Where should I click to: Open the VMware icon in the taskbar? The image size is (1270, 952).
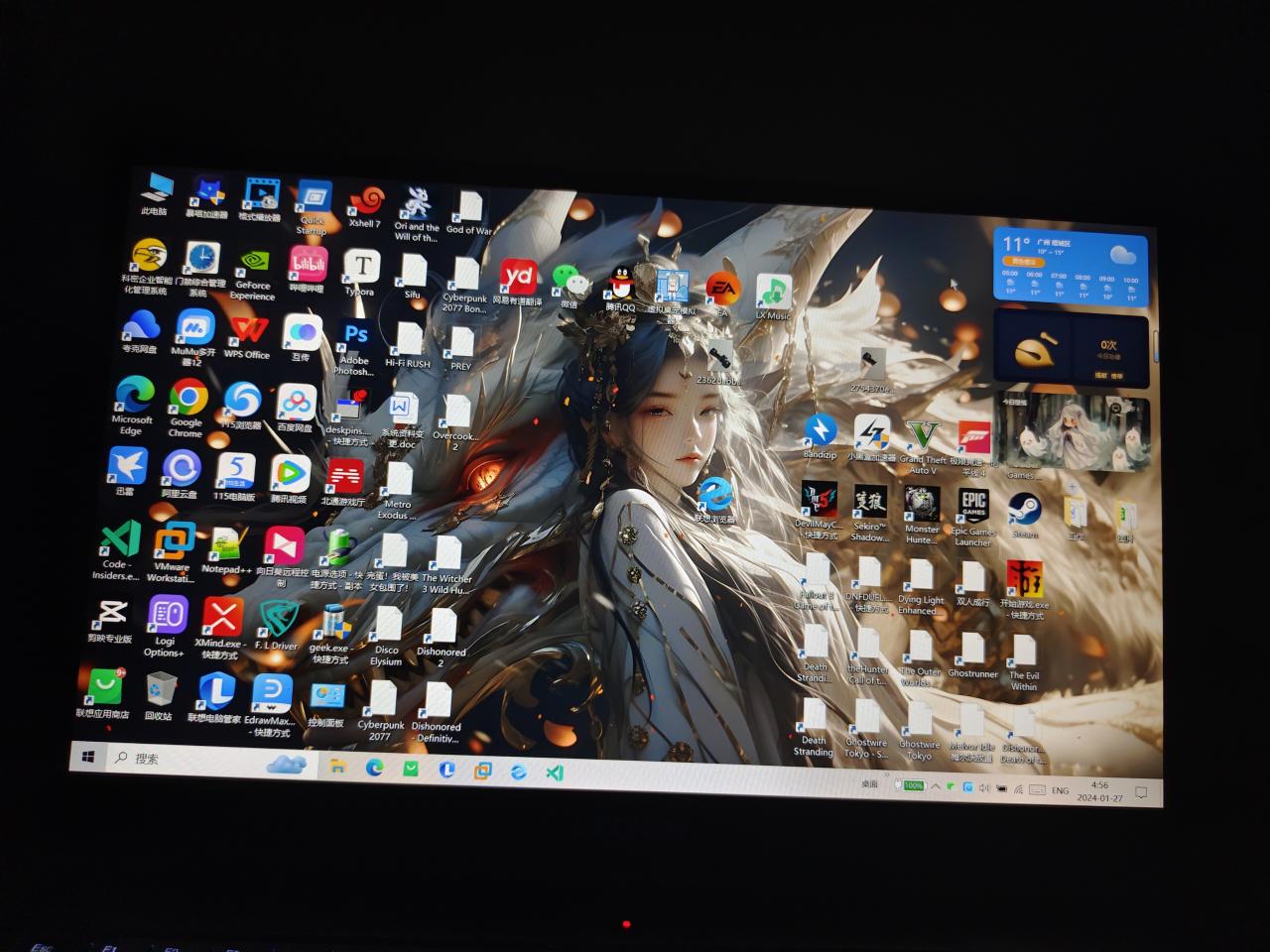(482, 770)
